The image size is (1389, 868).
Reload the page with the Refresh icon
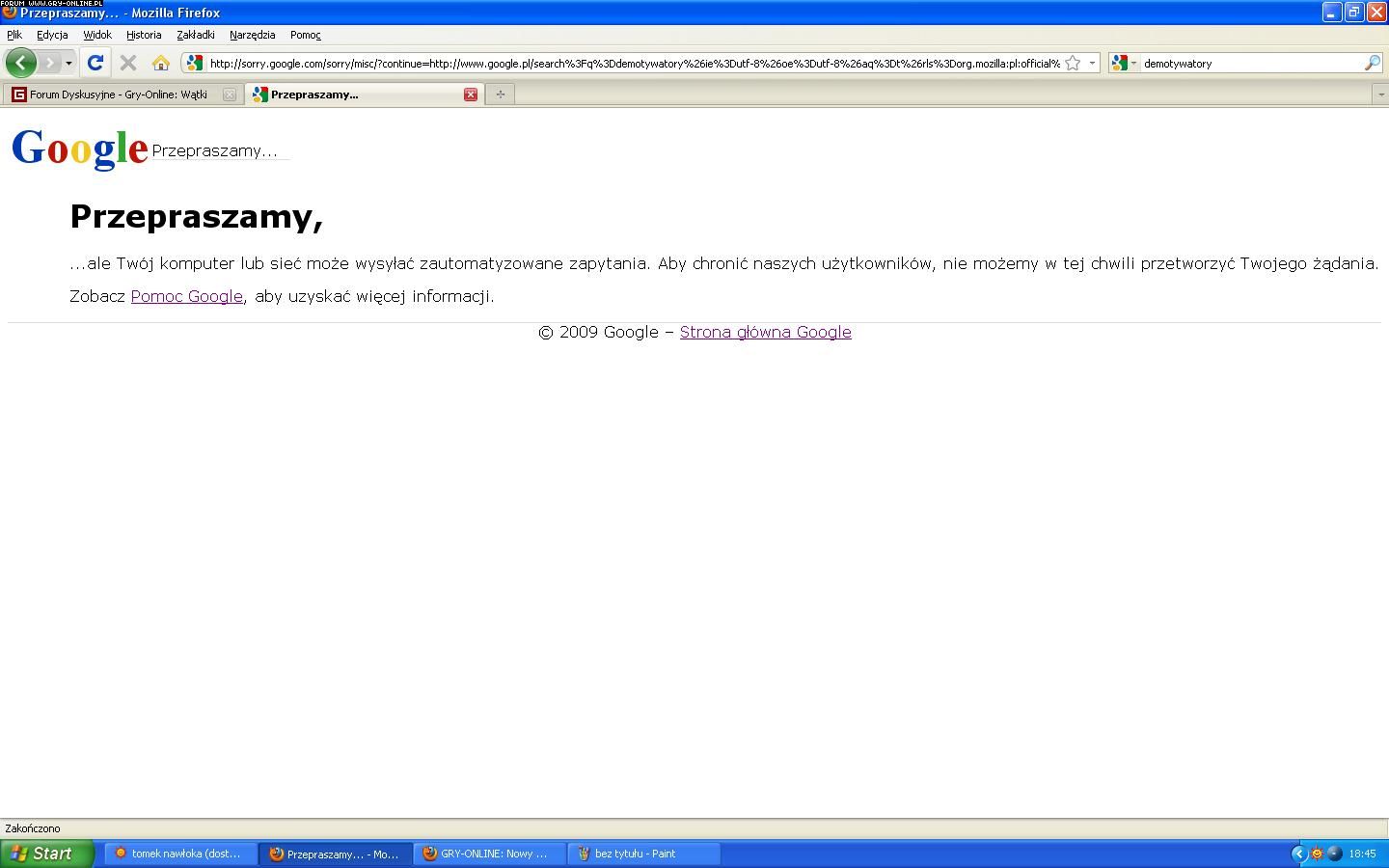[95, 63]
